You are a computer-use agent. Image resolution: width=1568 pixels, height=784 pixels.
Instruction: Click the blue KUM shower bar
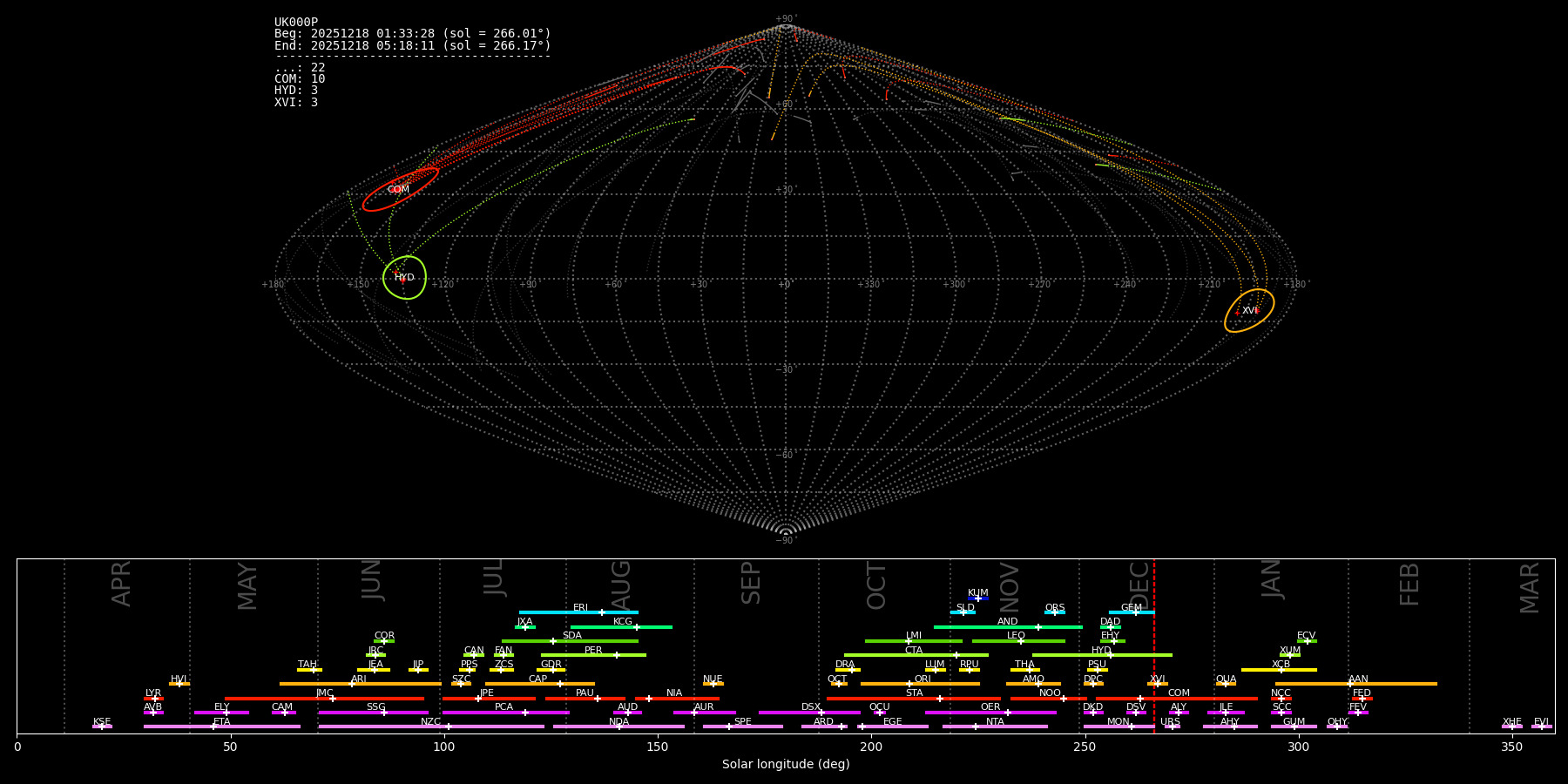(x=978, y=598)
